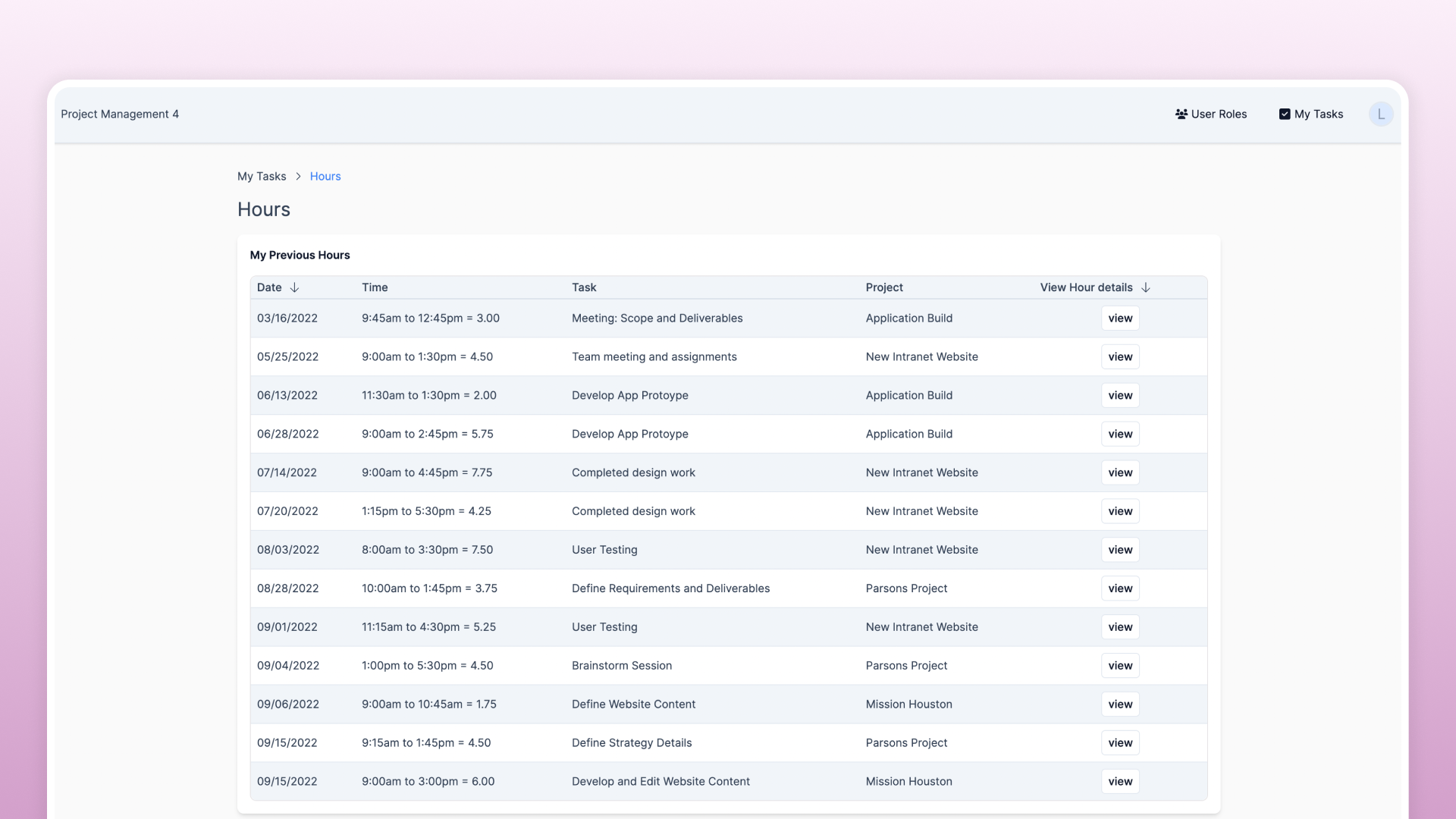This screenshot has width=1456, height=819.
Task: Click the My Tasks checkbox icon
Action: (x=1285, y=114)
